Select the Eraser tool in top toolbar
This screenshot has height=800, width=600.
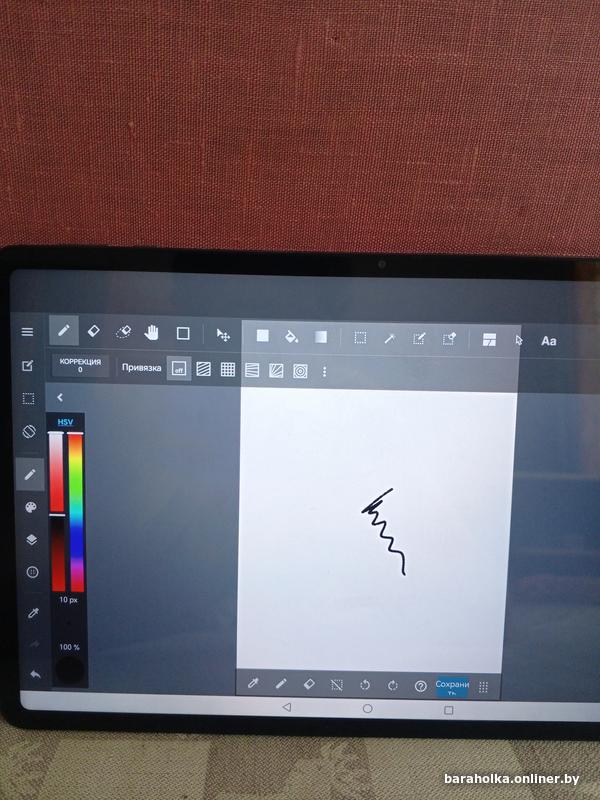93,331
